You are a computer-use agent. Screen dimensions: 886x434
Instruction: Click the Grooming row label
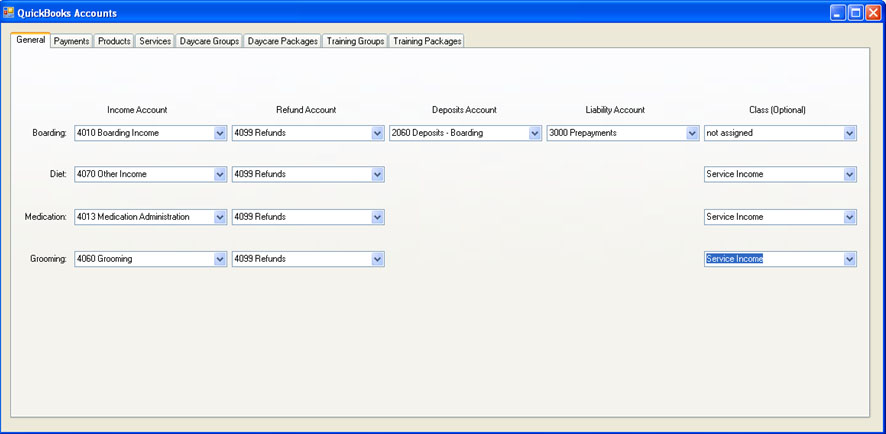(49, 259)
